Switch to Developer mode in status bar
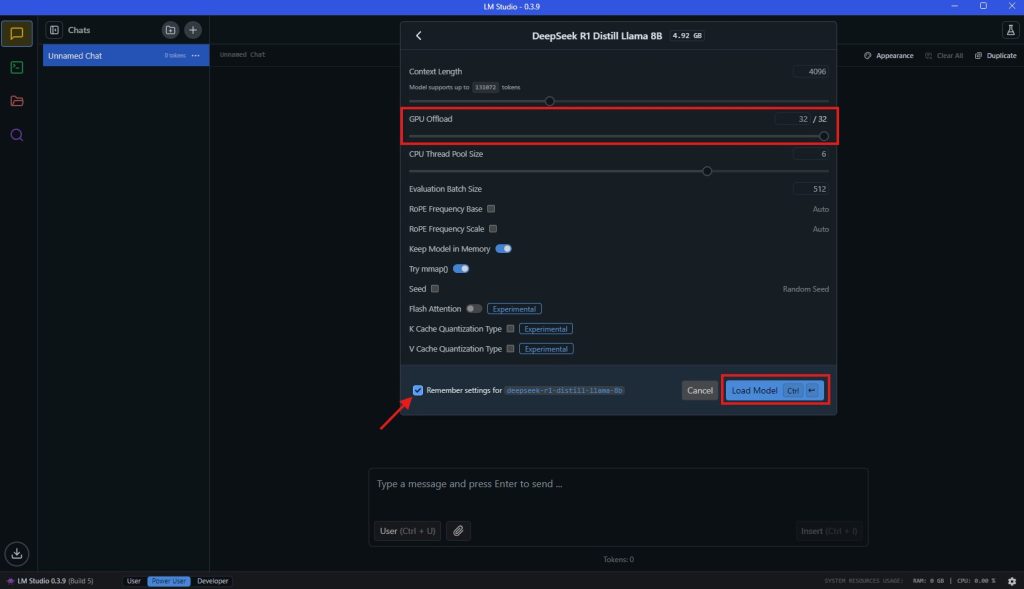 tap(212, 580)
